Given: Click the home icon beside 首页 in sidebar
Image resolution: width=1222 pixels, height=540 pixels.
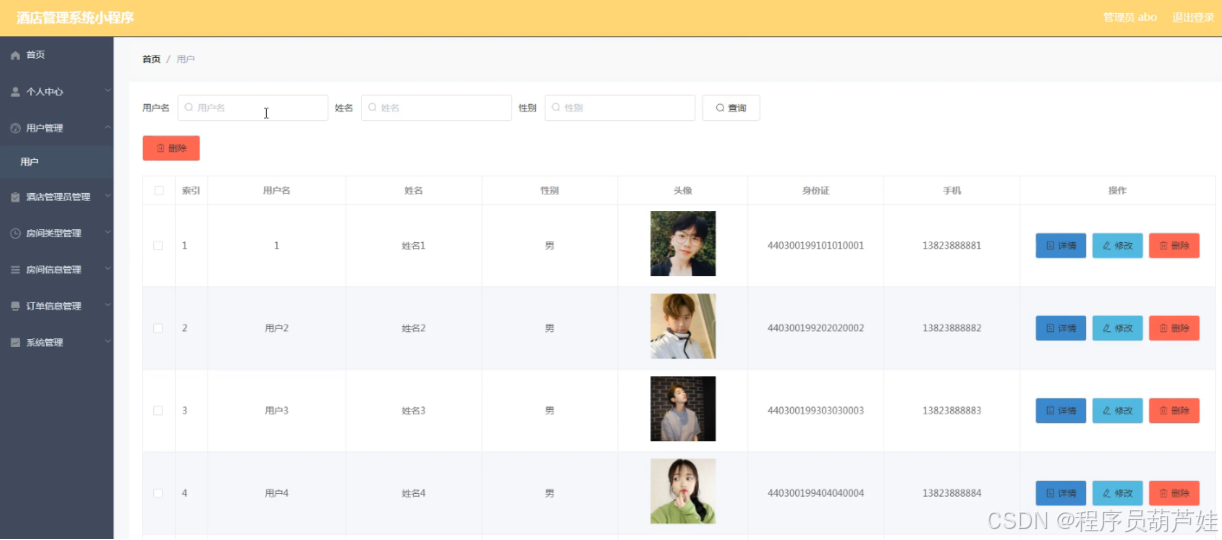Looking at the screenshot, I should tap(15, 55).
